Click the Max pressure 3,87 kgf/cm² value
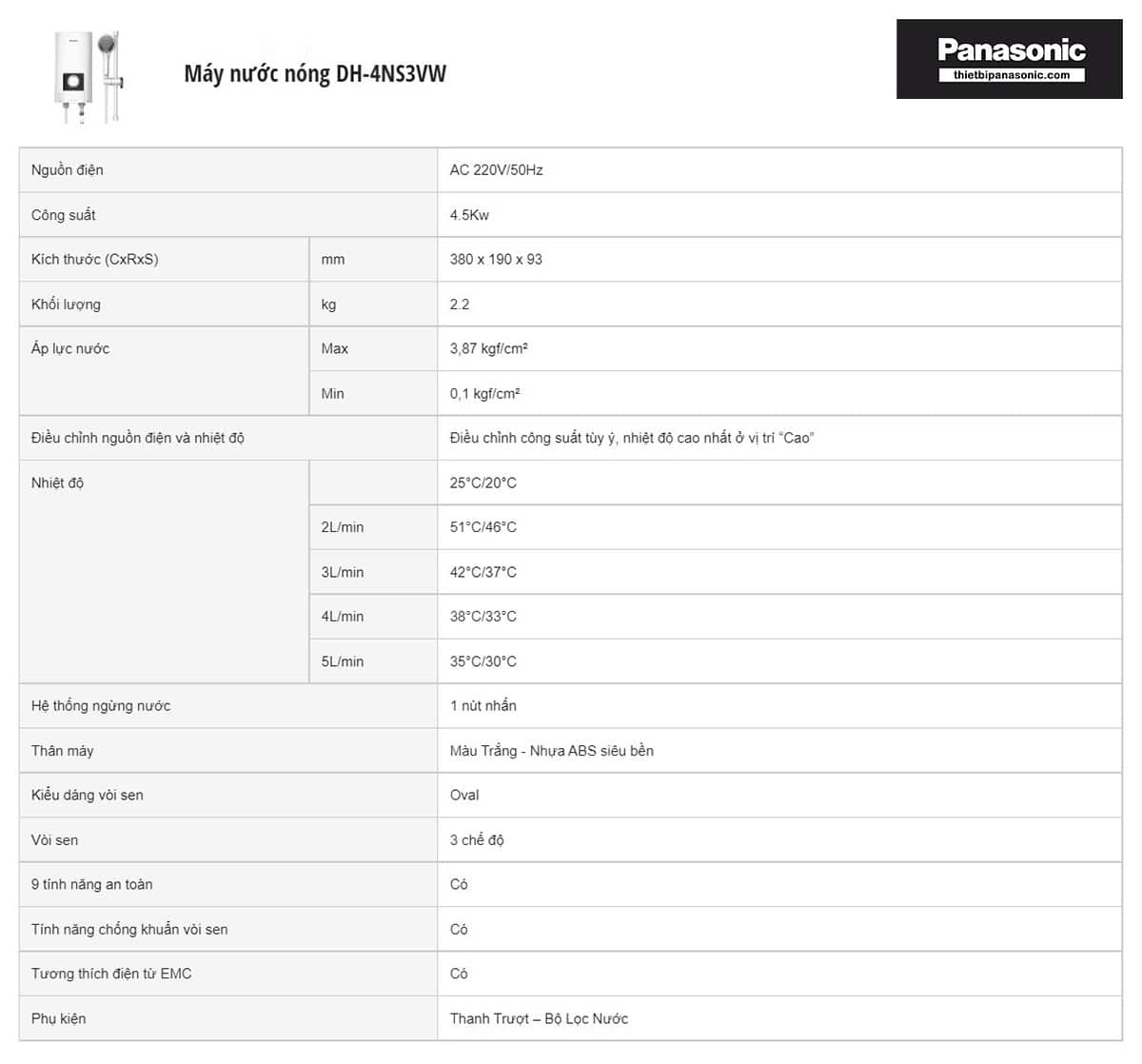The height and width of the screenshot is (1064, 1142). pos(489,349)
